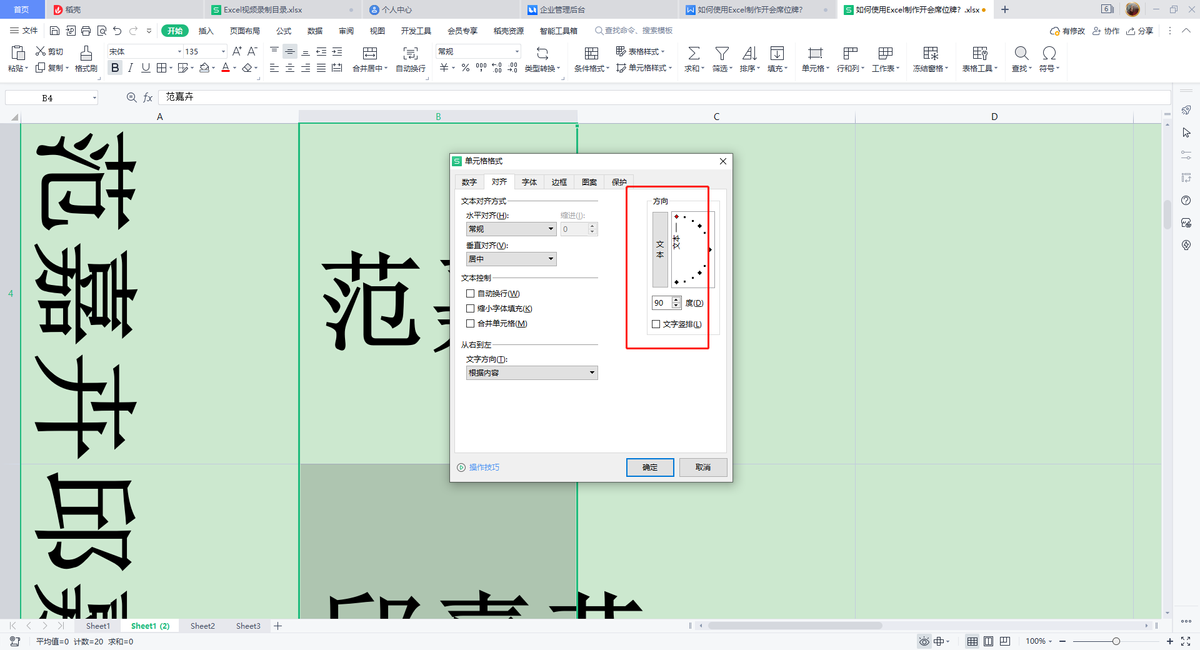
Task: Open the 文字方向 dropdown showing 根据内容
Action: [x=532, y=373]
